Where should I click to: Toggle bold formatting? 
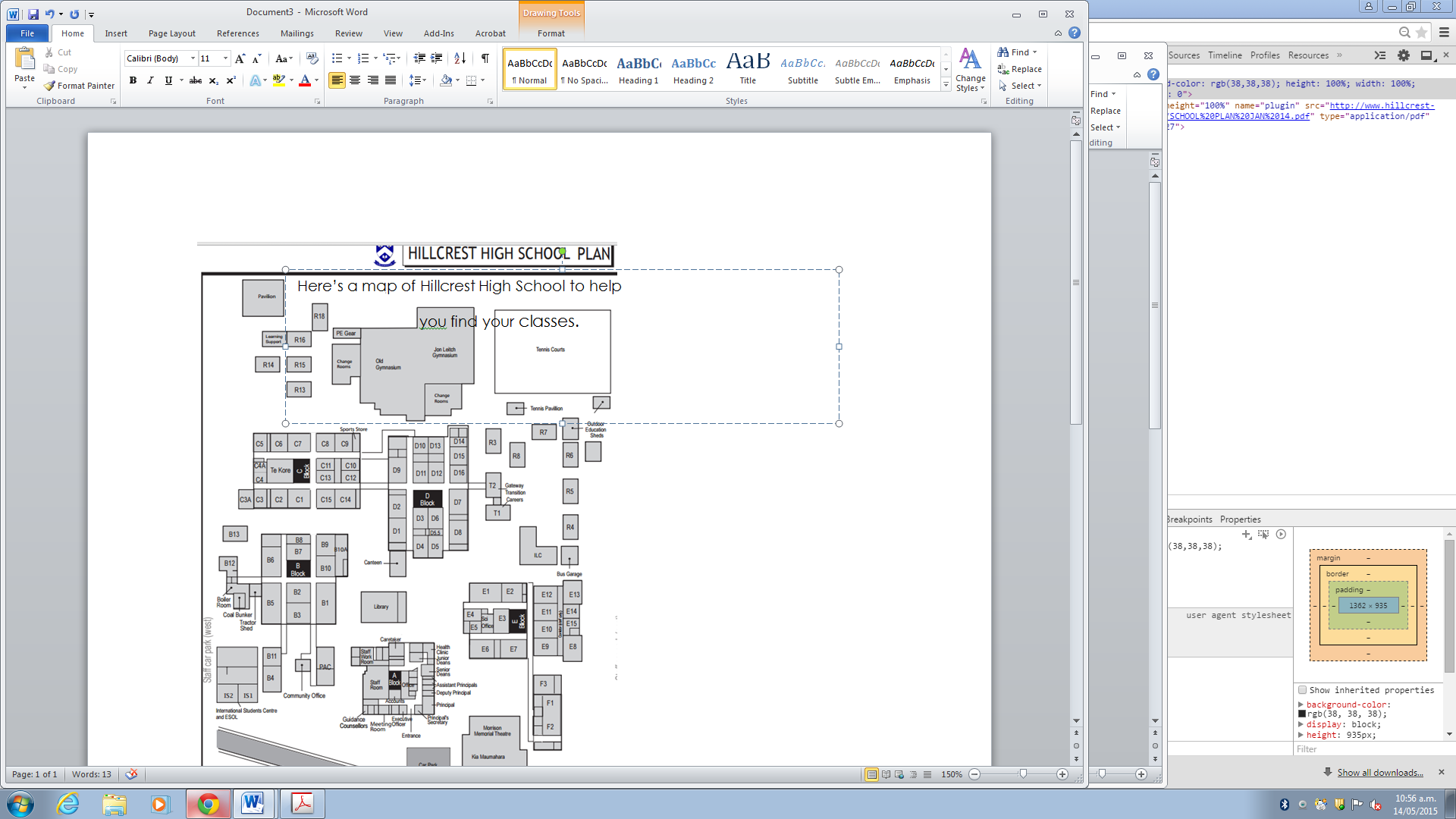point(133,80)
